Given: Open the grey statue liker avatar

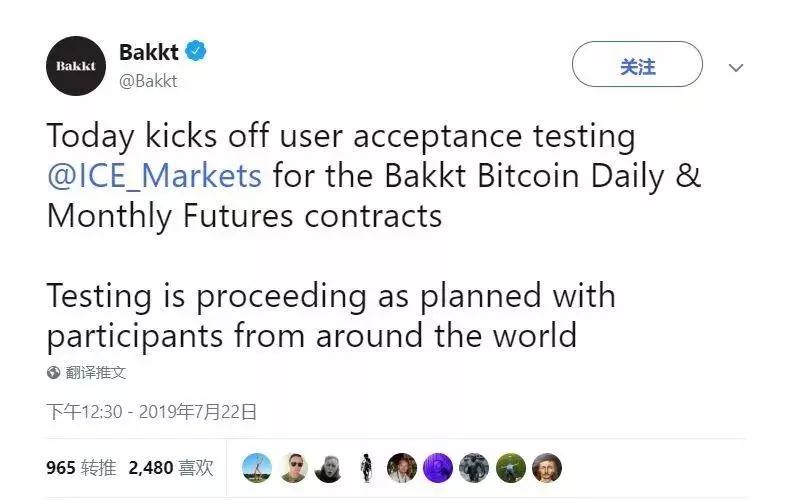Looking at the screenshot, I should [x=474, y=467].
